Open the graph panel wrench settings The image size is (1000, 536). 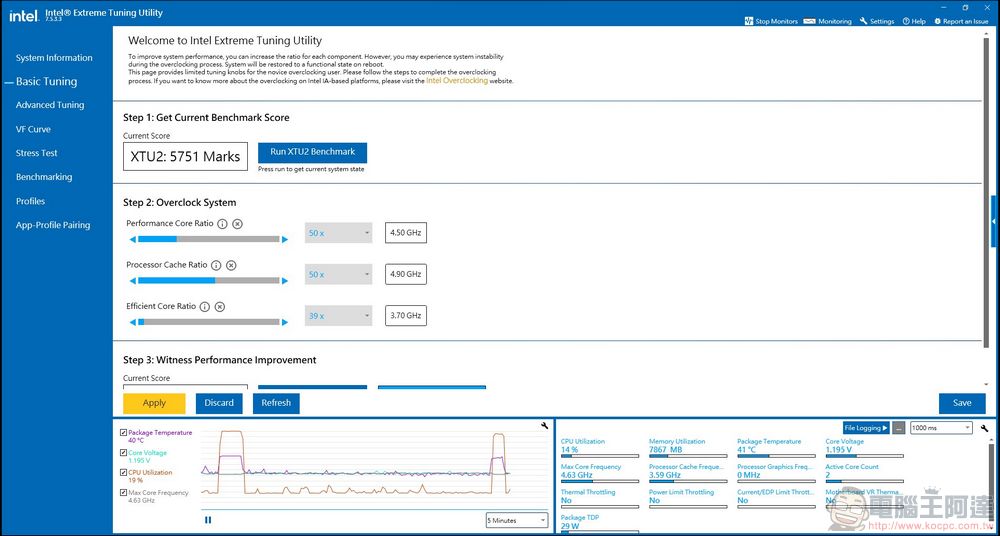pyautogui.click(x=544, y=426)
